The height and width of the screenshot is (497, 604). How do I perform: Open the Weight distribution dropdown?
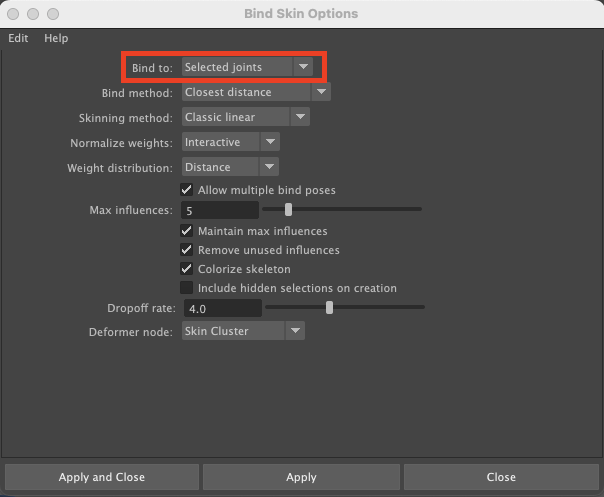(229, 167)
